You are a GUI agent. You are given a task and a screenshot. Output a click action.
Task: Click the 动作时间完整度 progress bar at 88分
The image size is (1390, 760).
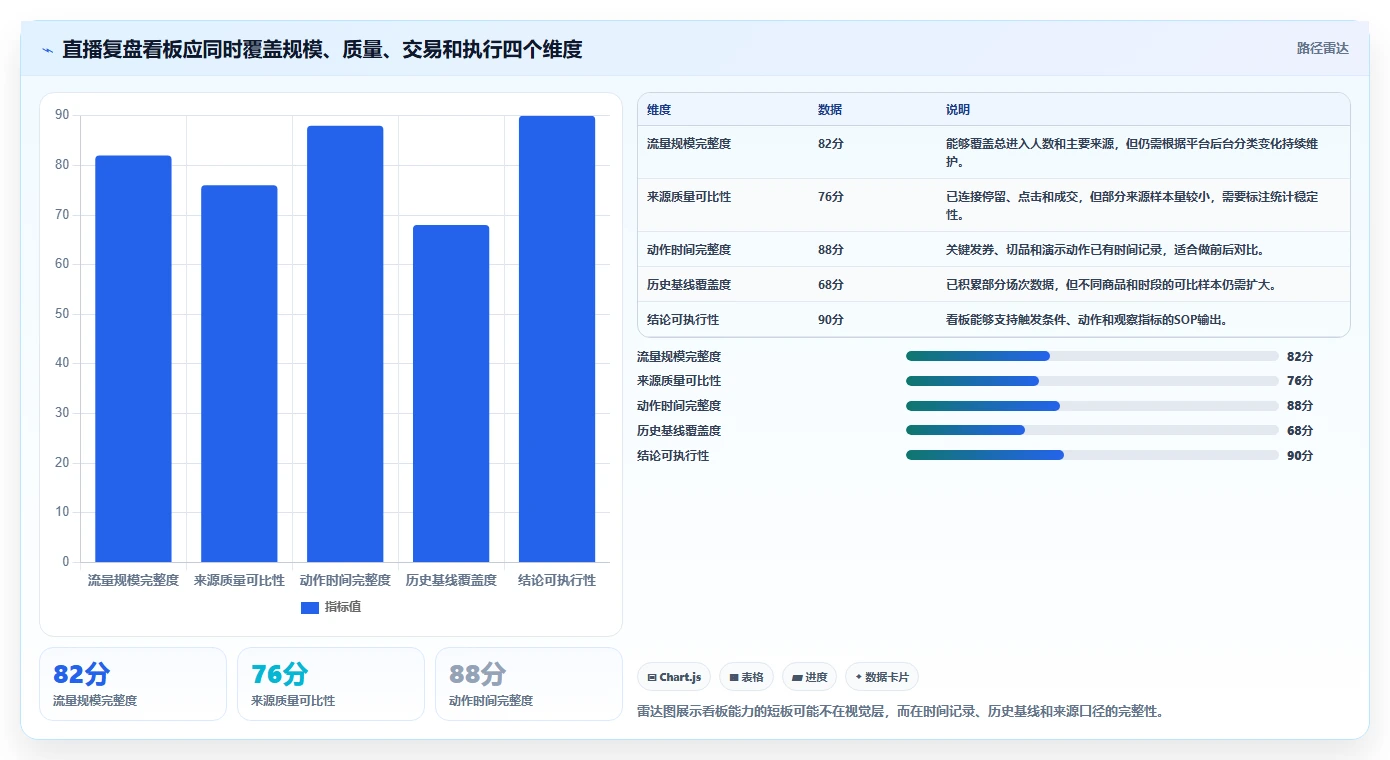click(1092, 406)
